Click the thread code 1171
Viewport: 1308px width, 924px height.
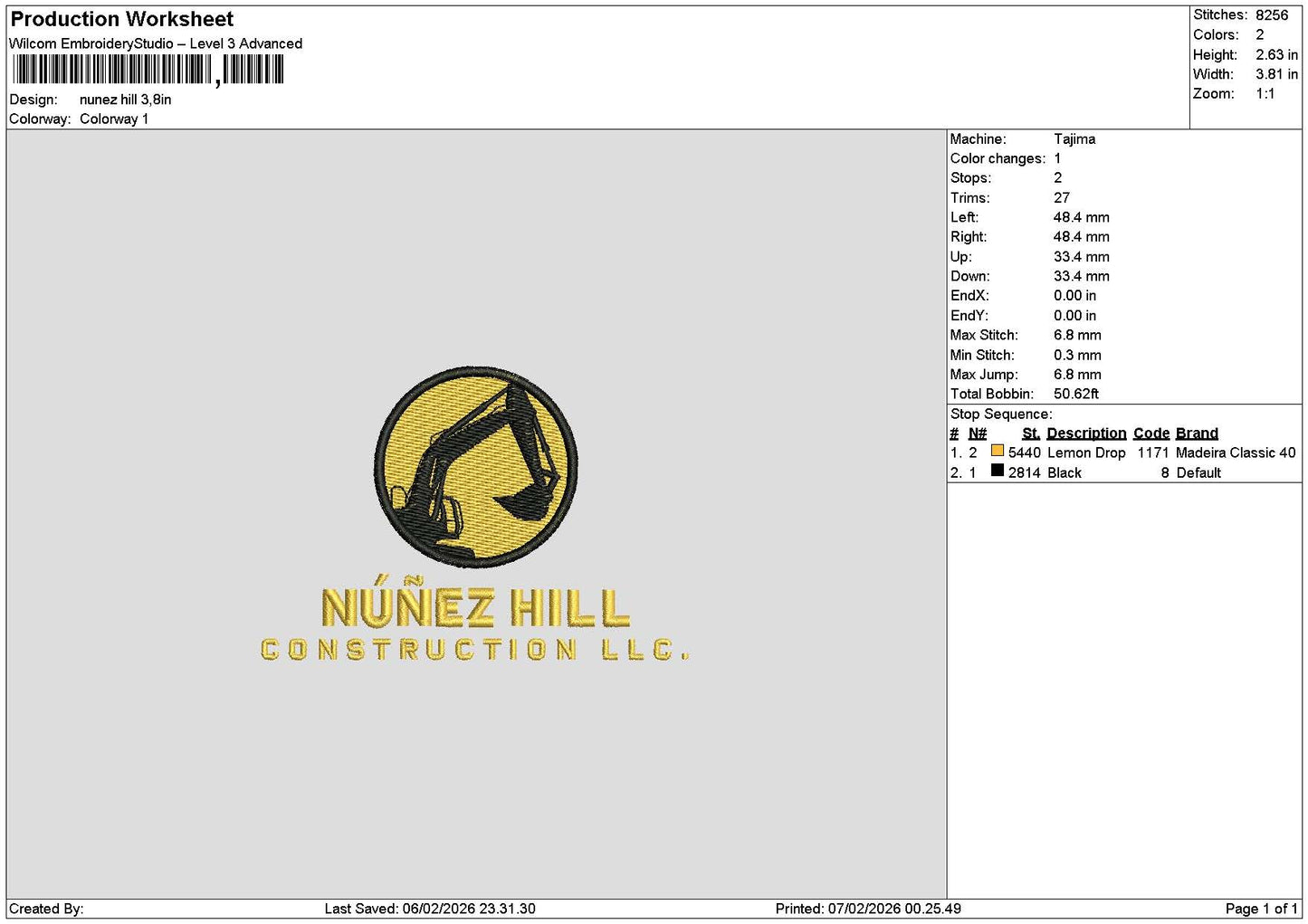[1153, 453]
